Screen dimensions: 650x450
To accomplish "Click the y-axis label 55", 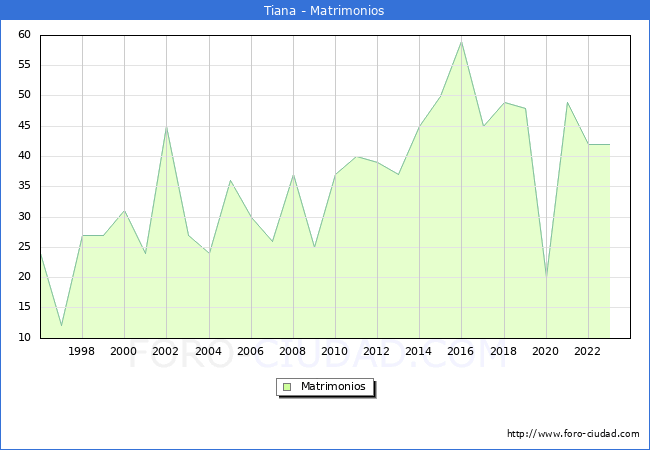I will (x=24, y=65).
